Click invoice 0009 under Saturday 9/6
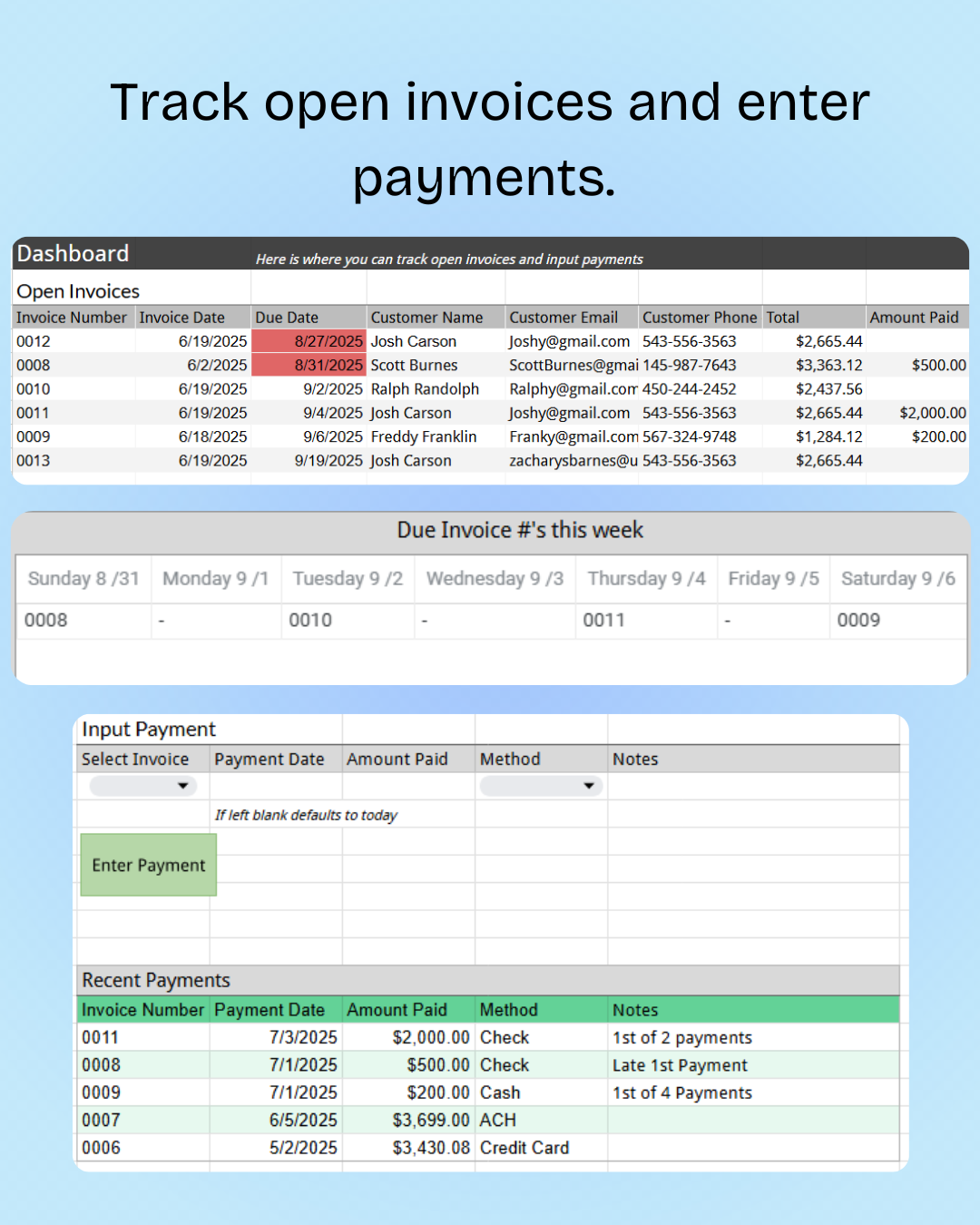Image resolution: width=980 pixels, height=1225 pixels. (x=858, y=621)
